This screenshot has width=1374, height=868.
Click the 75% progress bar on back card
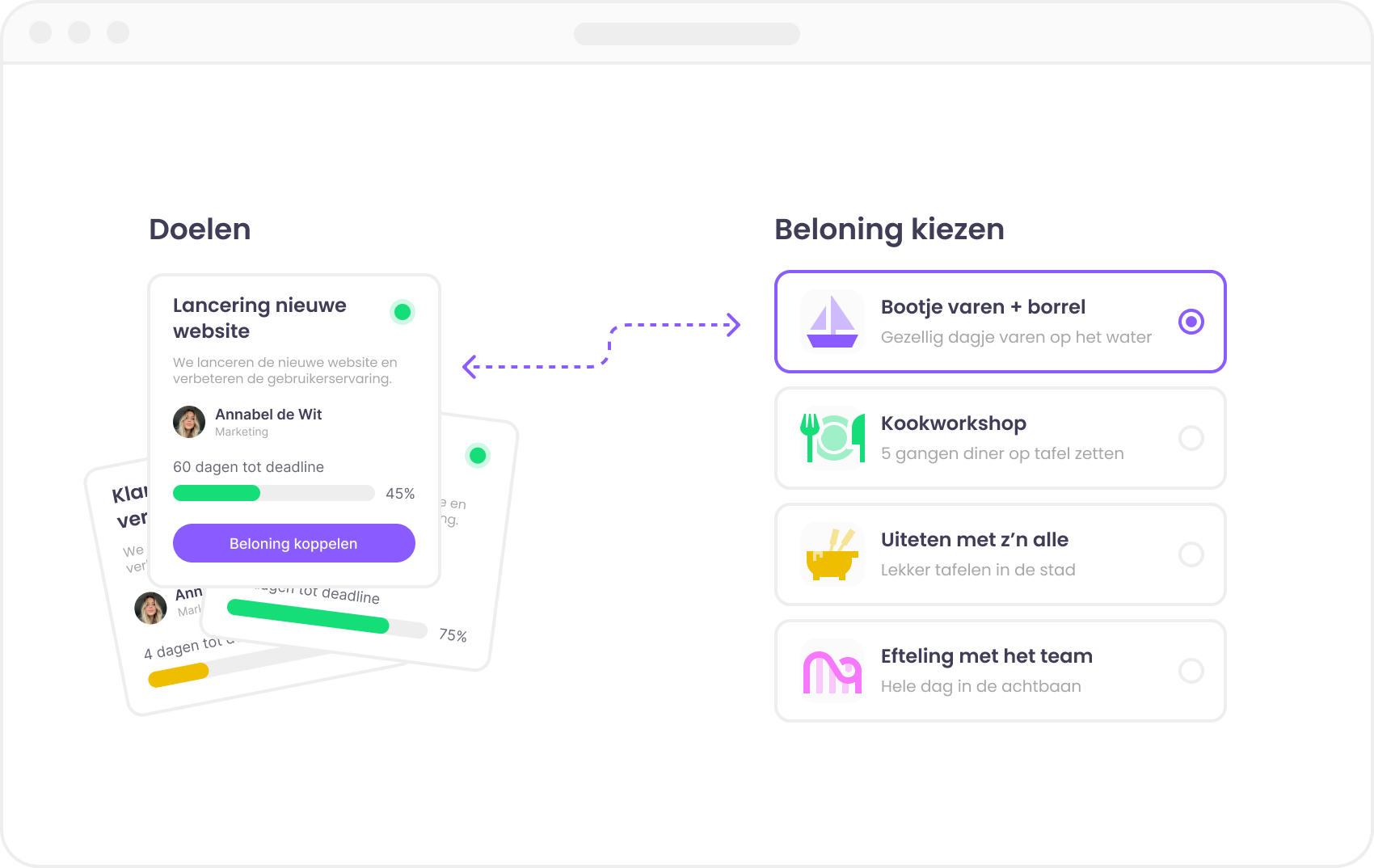click(x=327, y=618)
